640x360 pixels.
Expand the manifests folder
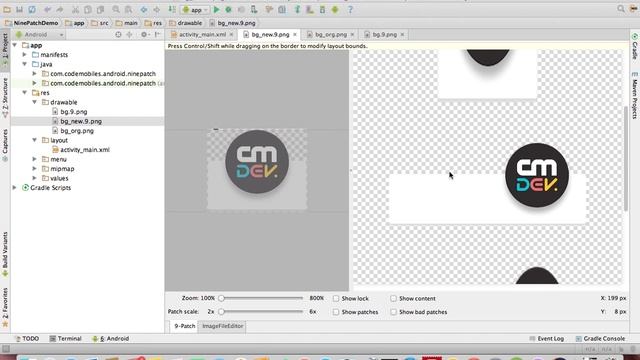(24, 55)
